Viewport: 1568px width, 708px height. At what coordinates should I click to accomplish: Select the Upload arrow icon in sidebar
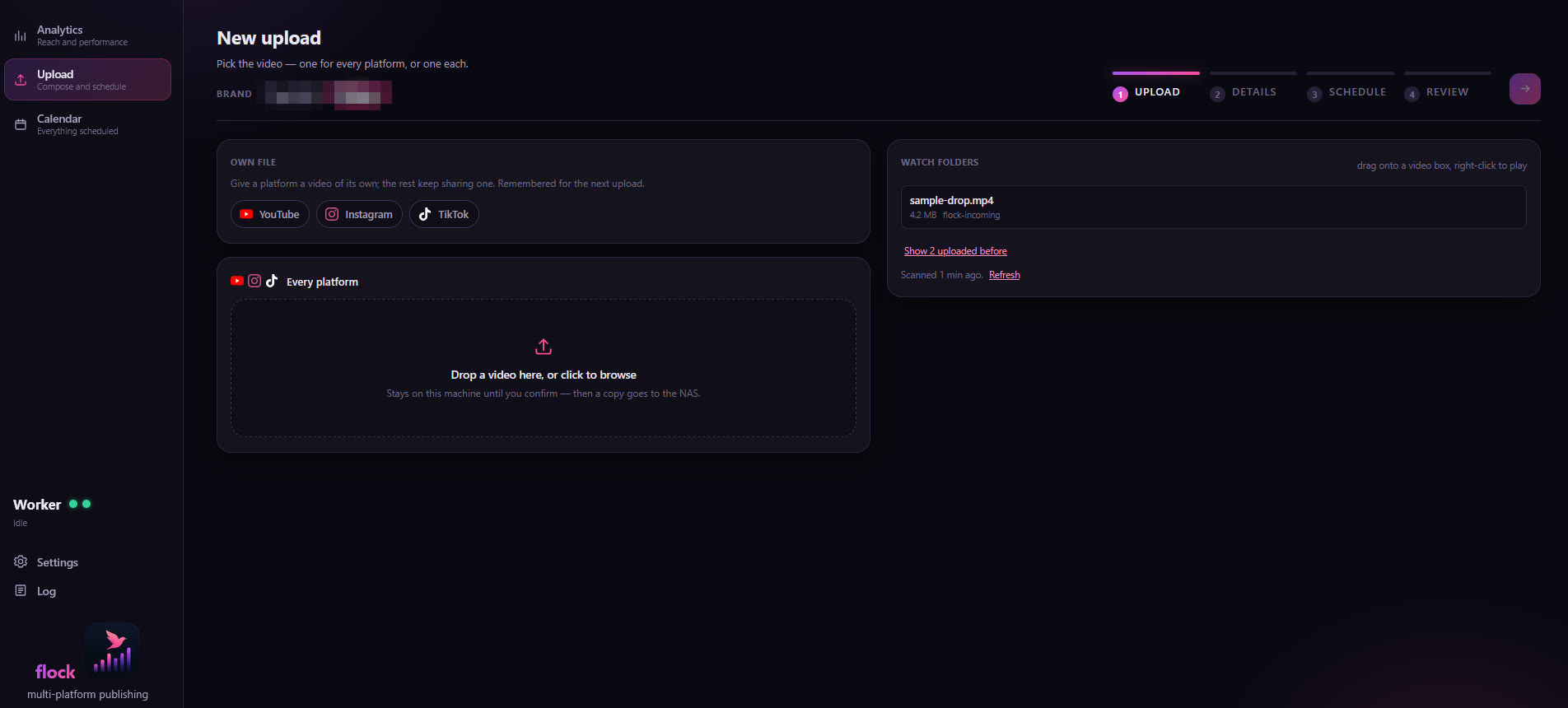pos(21,80)
